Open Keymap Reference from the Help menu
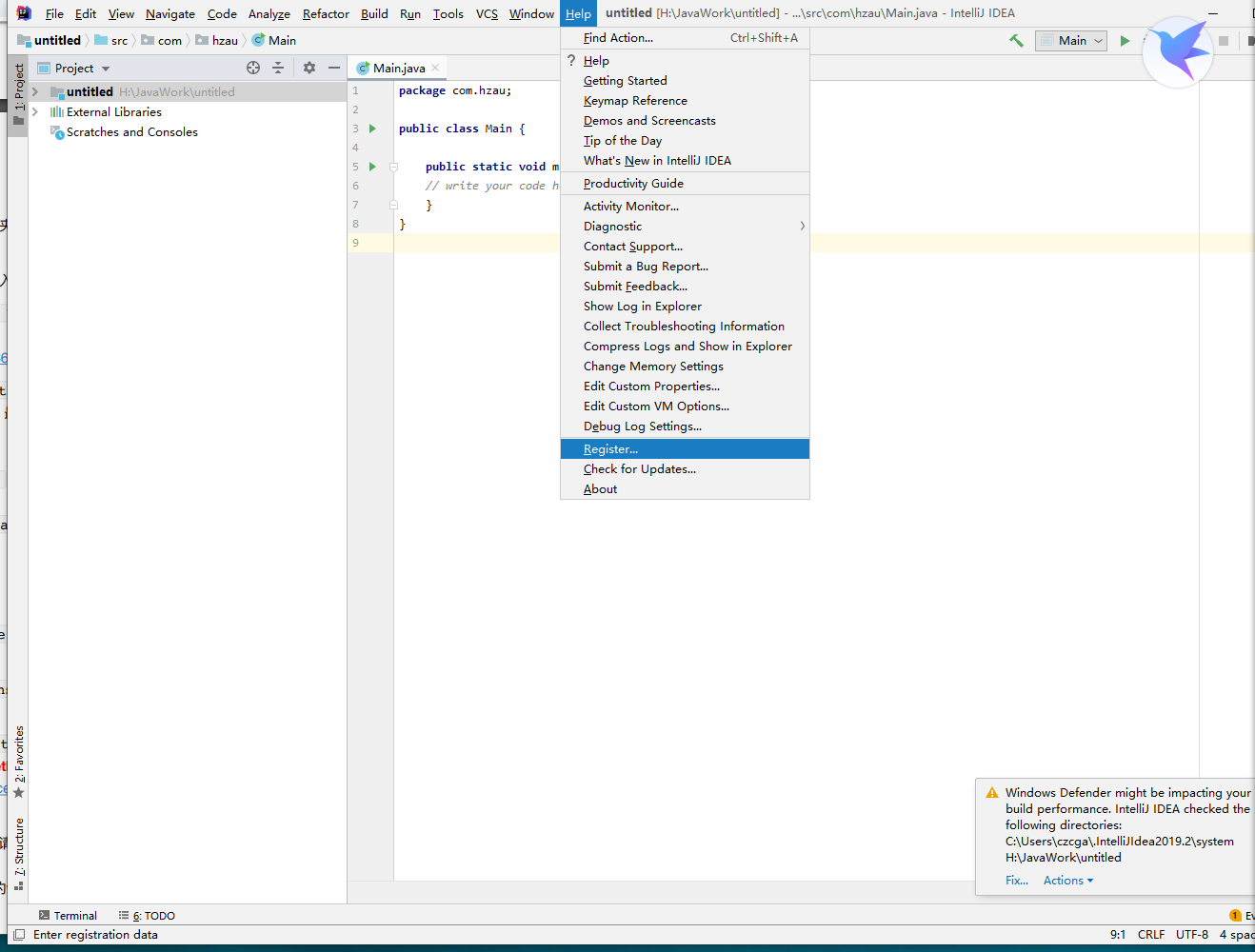1255x952 pixels. click(685, 101)
